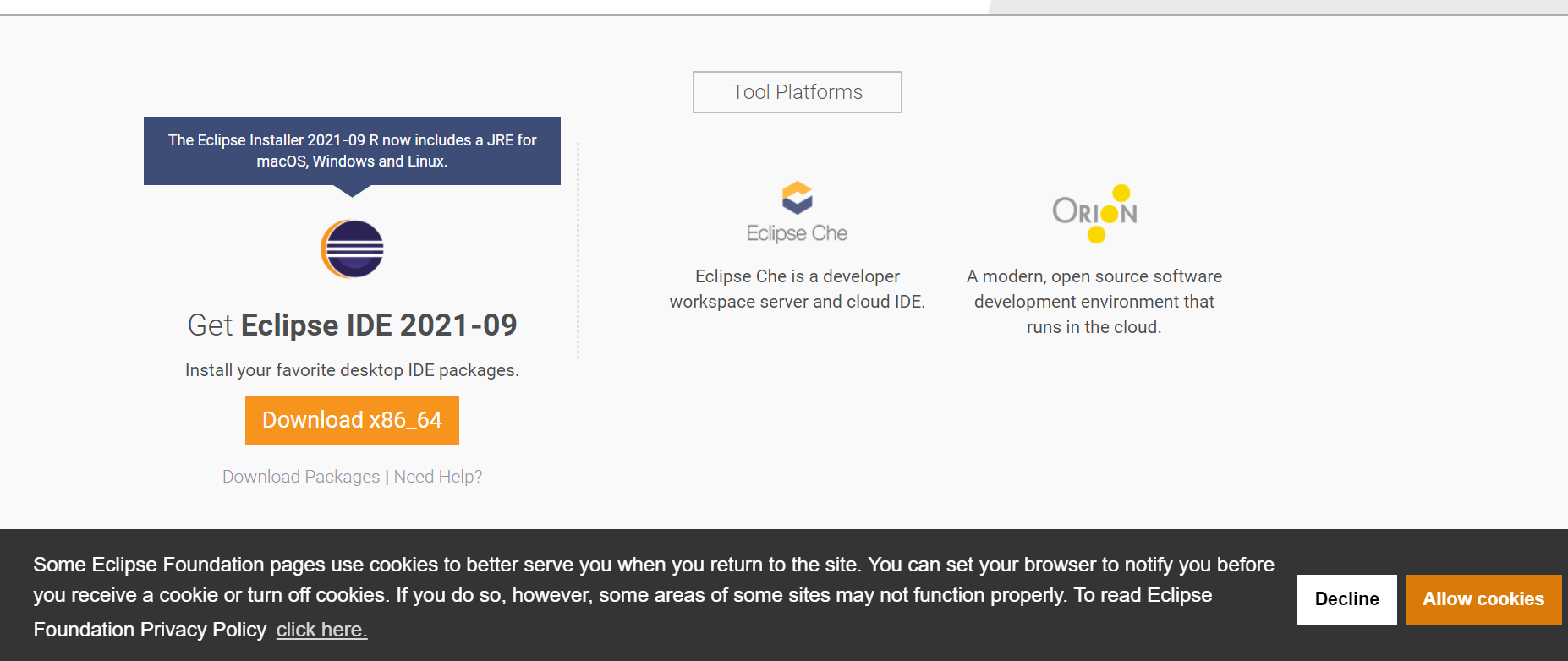
Task: Click the 'Get Eclipse IDE 2021-09' heading
Action: click(x=352, y=325)
